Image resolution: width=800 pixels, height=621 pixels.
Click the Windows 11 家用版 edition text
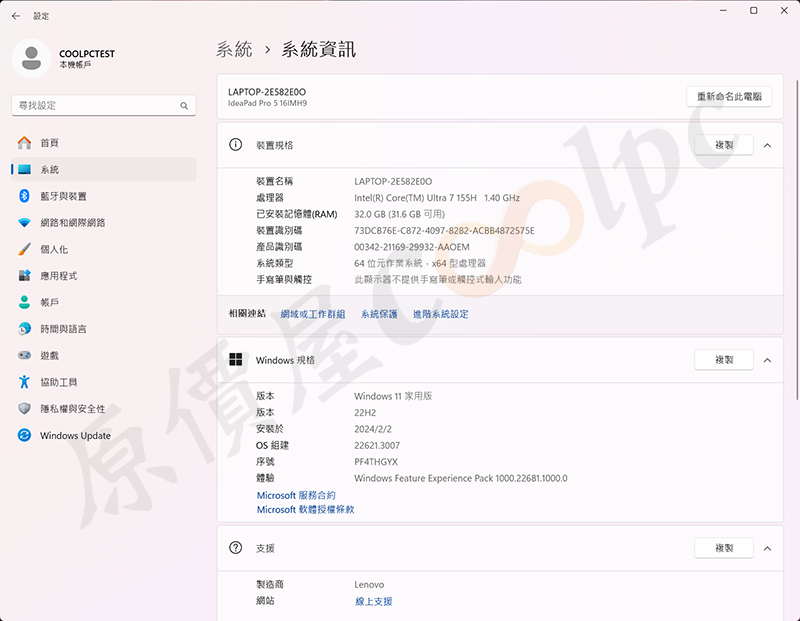393,396
